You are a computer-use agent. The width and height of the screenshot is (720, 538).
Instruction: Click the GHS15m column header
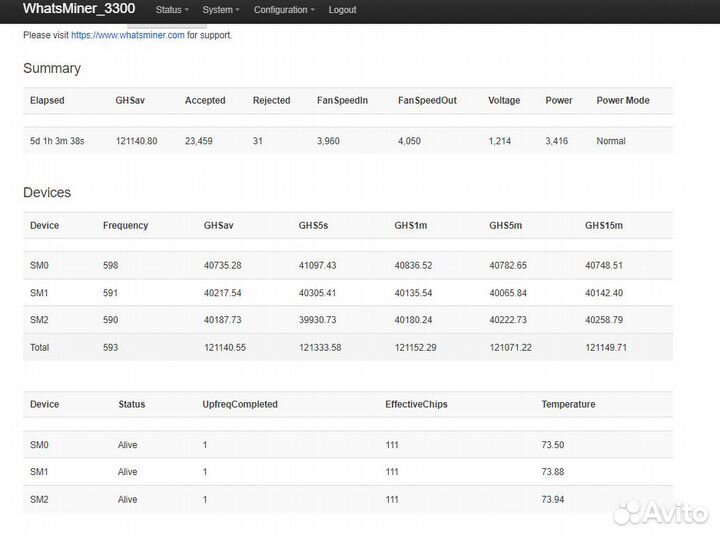click(604, 225)
